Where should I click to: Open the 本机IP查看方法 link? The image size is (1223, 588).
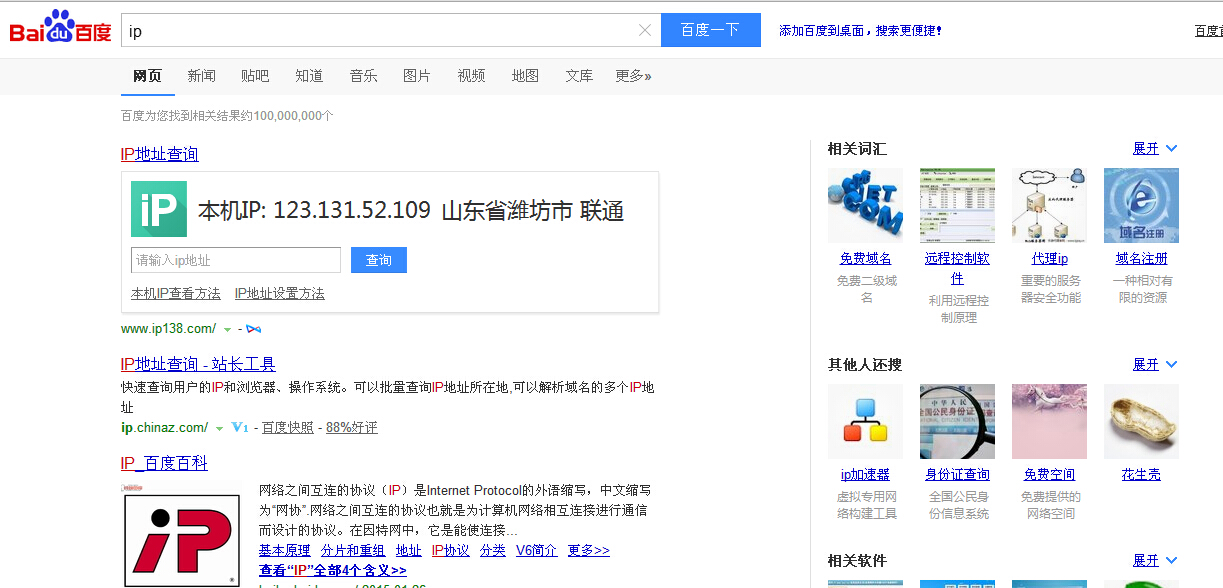click(176, 293)
